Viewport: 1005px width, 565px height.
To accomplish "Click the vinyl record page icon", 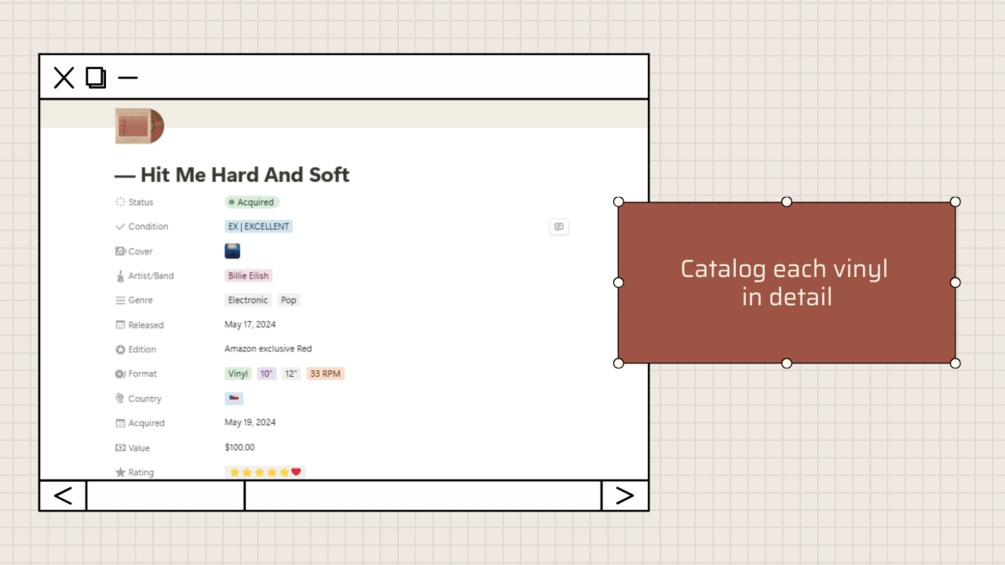I will (x=140, y=126).
